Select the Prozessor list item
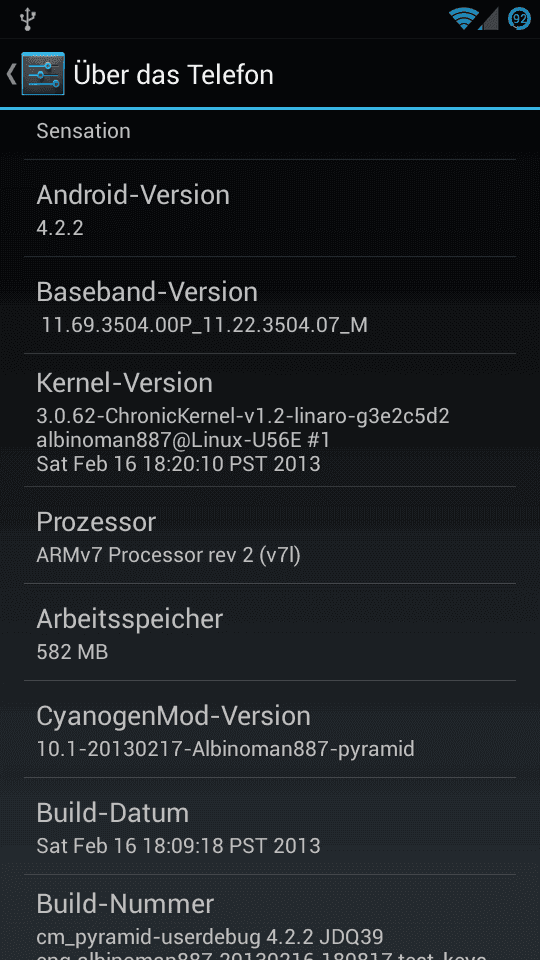This screenshot has height=960, width=540. pos(270,535)
